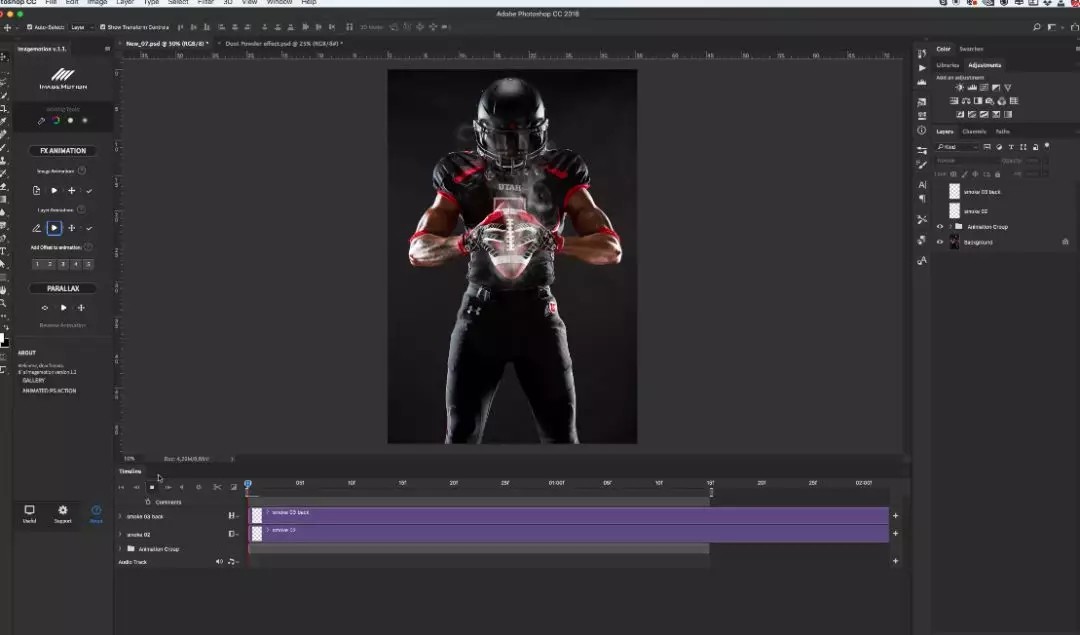Open the Window menu
This screenshot has width=1080, height=635.
[x=279, y=2]
